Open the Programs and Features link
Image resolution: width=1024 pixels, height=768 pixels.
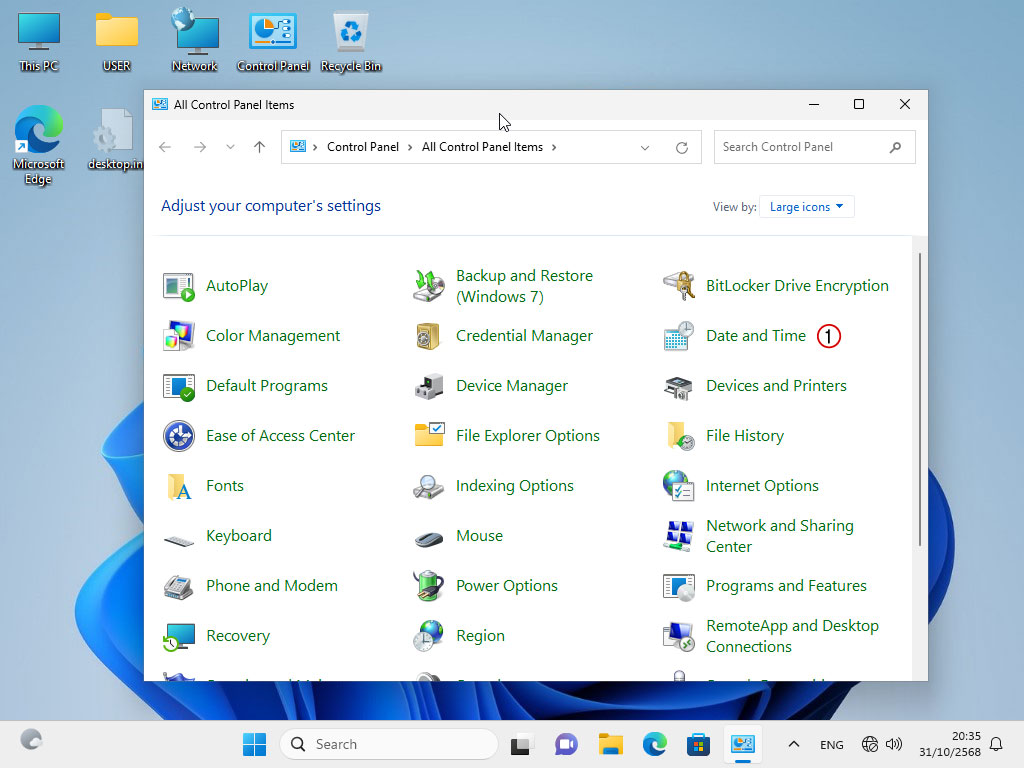coord(786,586)
